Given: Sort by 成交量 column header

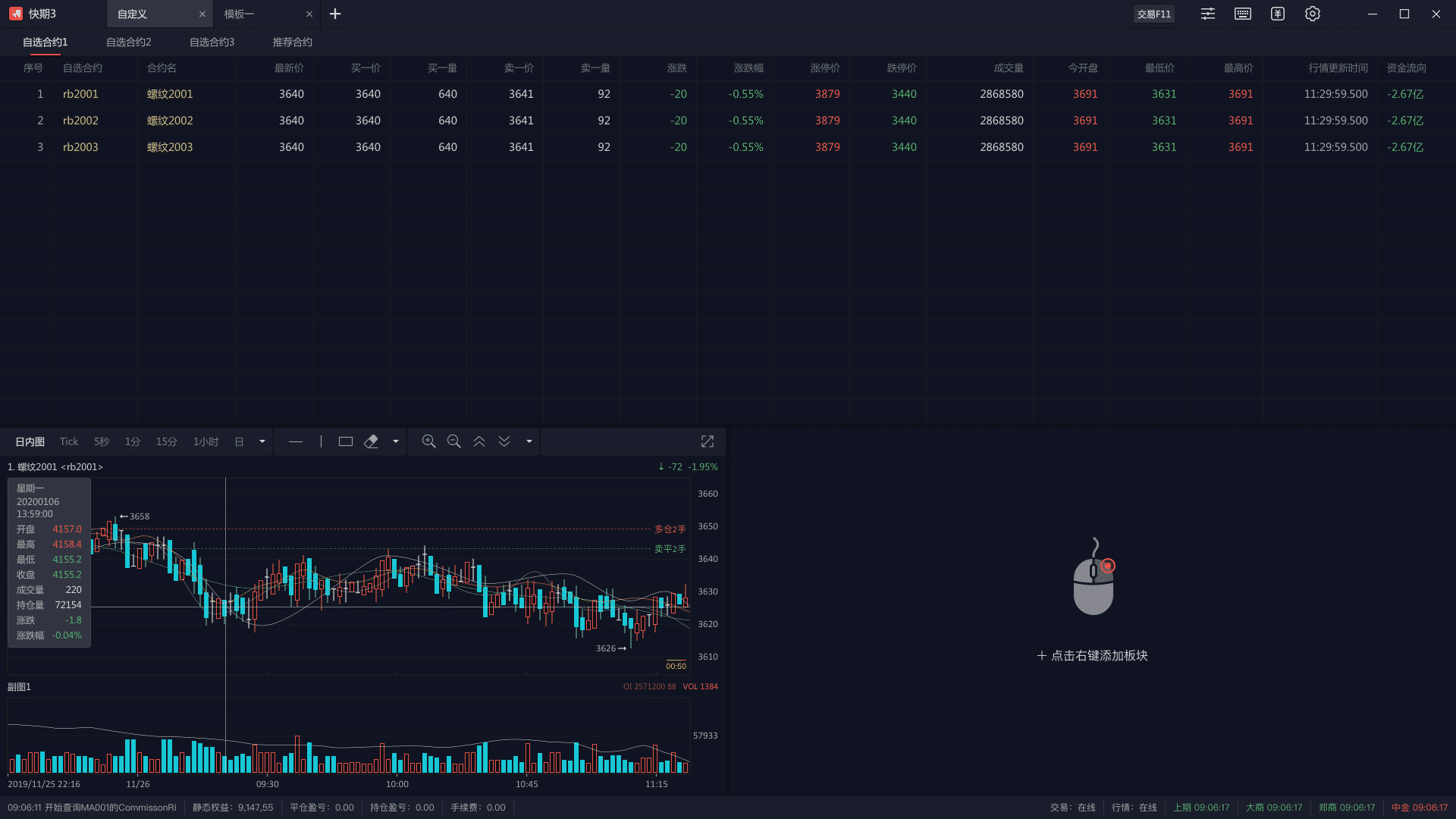Looking at the screenshot, I should click(x=1009, y=67).
